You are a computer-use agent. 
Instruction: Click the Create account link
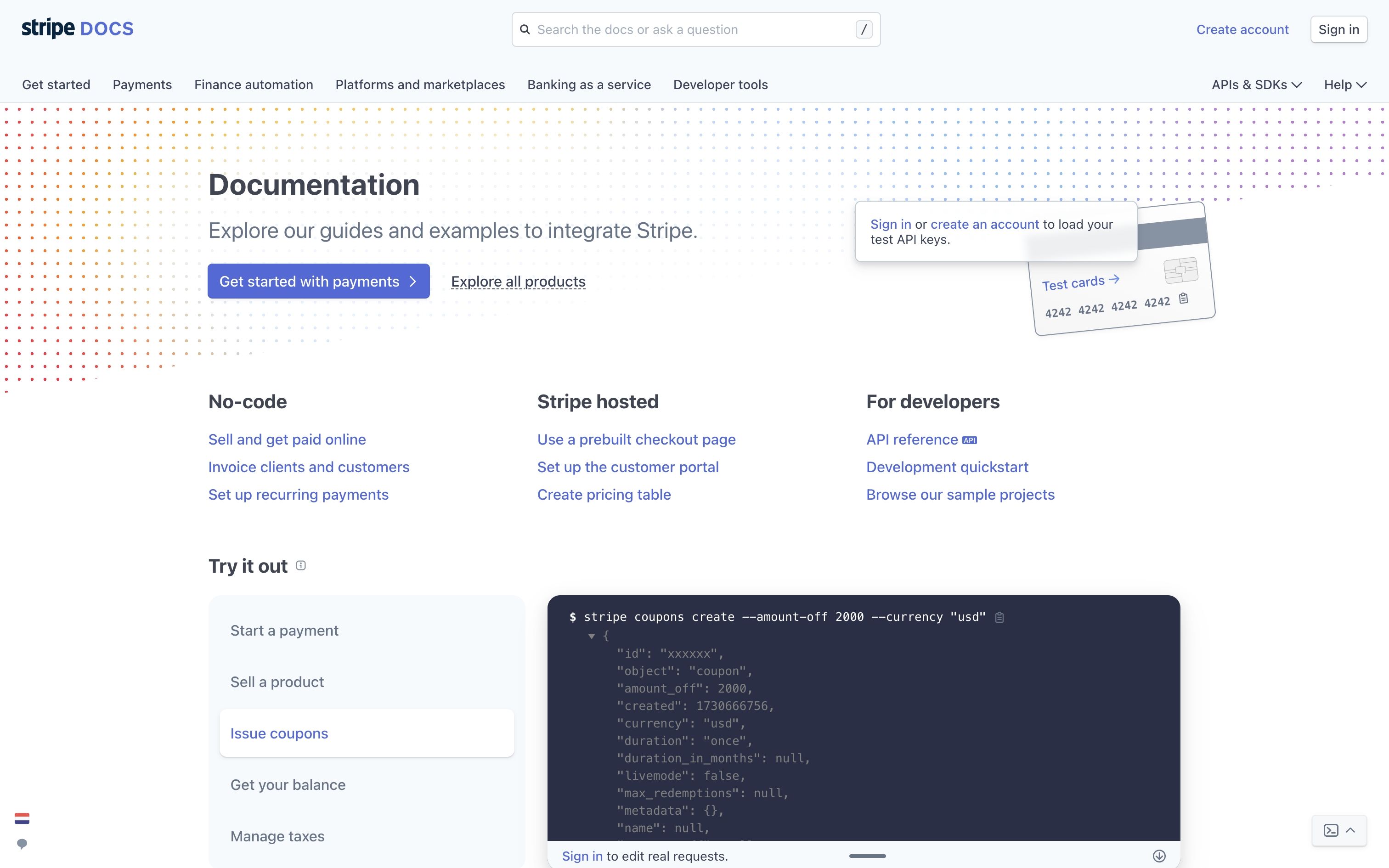[1242, 29]
